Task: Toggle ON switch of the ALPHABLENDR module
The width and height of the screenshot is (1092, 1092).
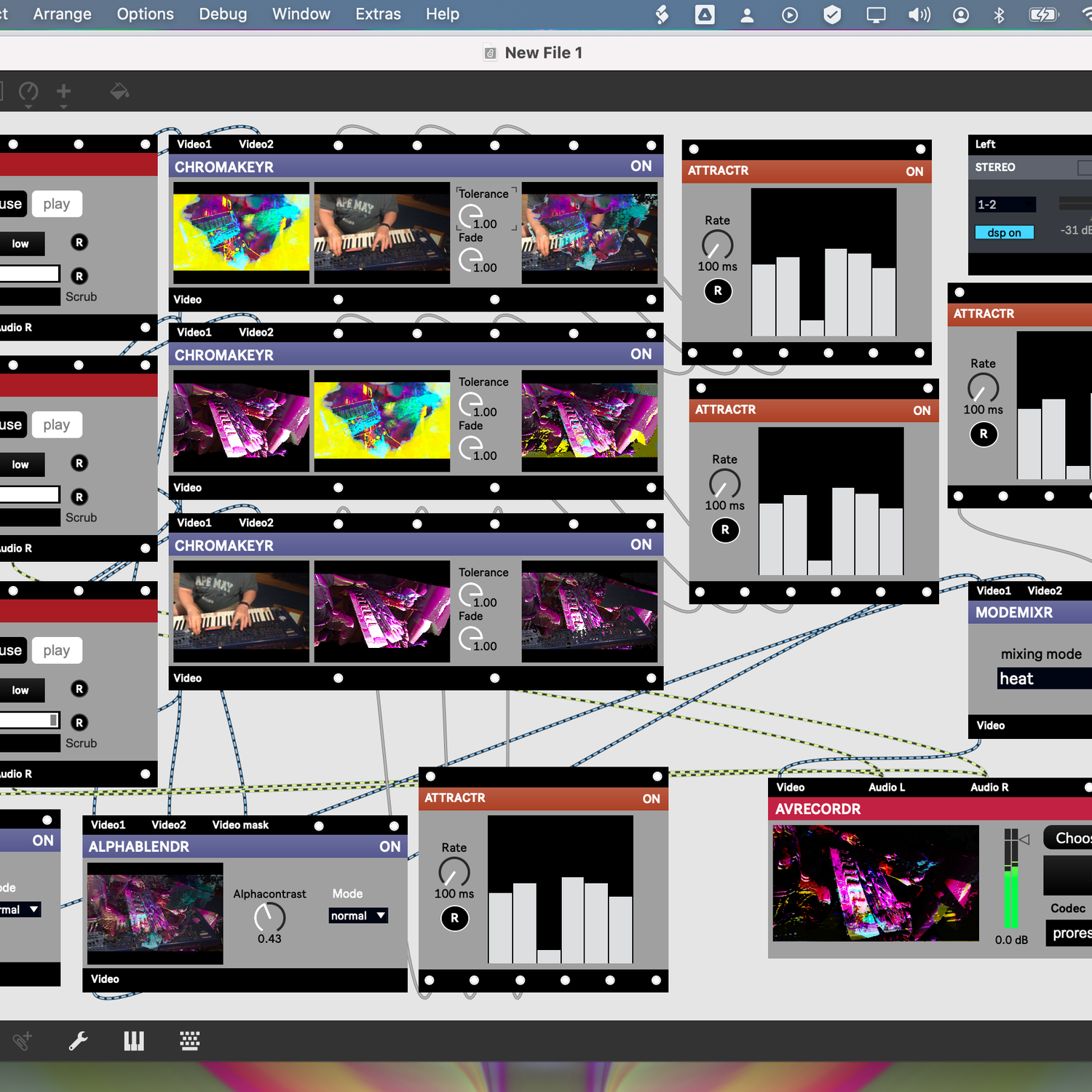Action: [389, 847]
